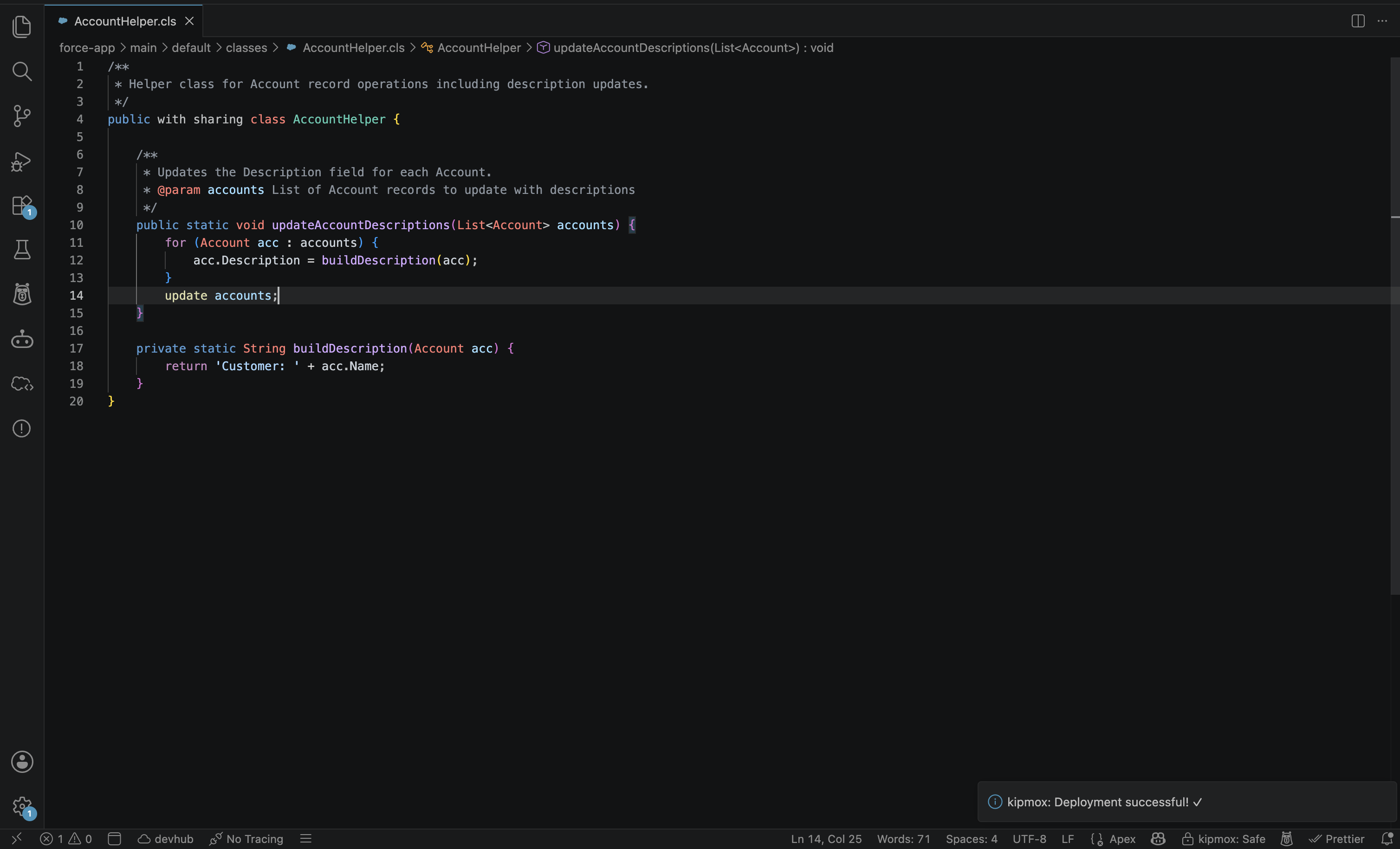The image size is (1400, 849).
Task: Click the for loop keyword on line 11
Action: point(175,243)
